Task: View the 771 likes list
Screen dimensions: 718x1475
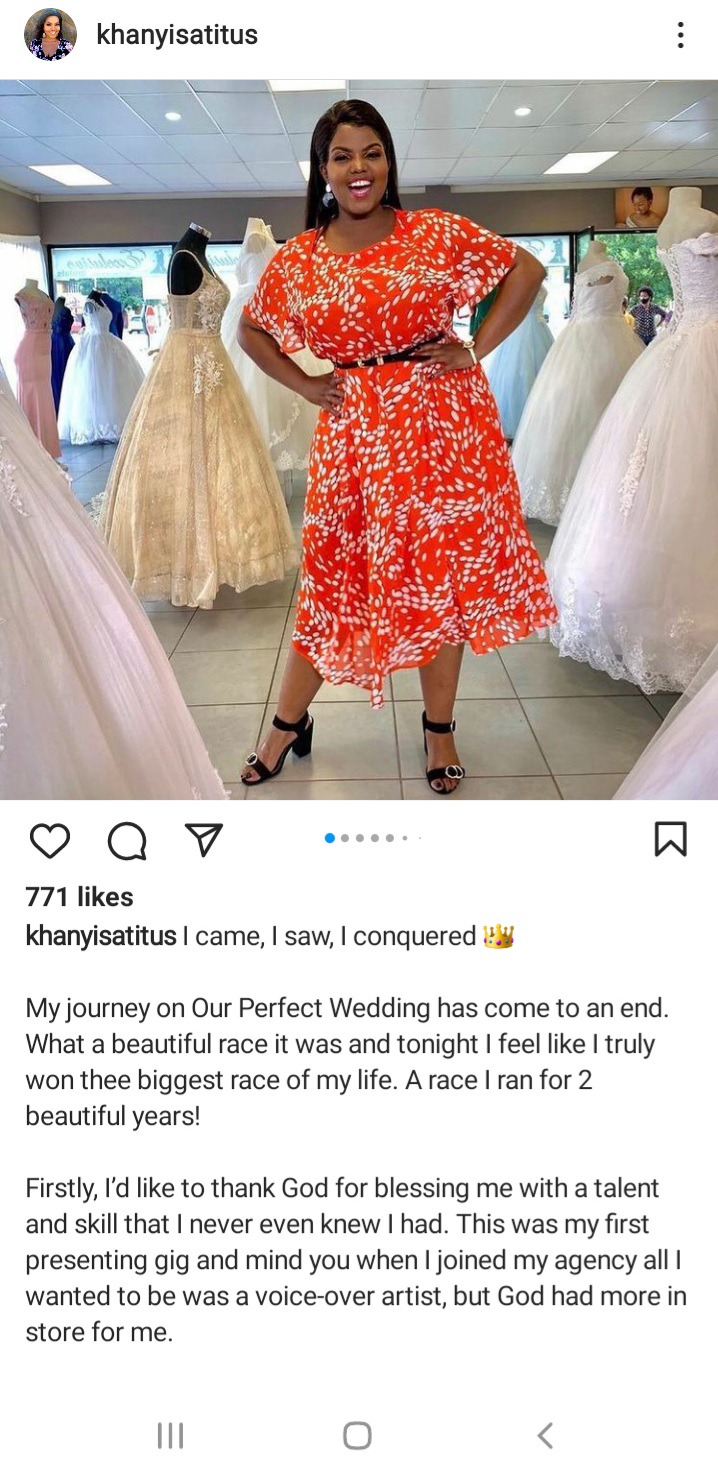Action: [x=79, y=897]
